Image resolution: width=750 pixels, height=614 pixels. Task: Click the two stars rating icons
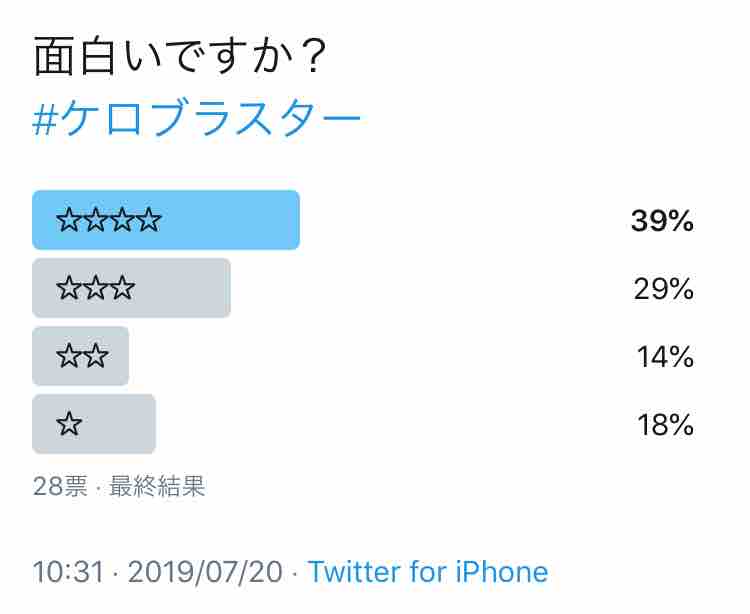(82, 356)
